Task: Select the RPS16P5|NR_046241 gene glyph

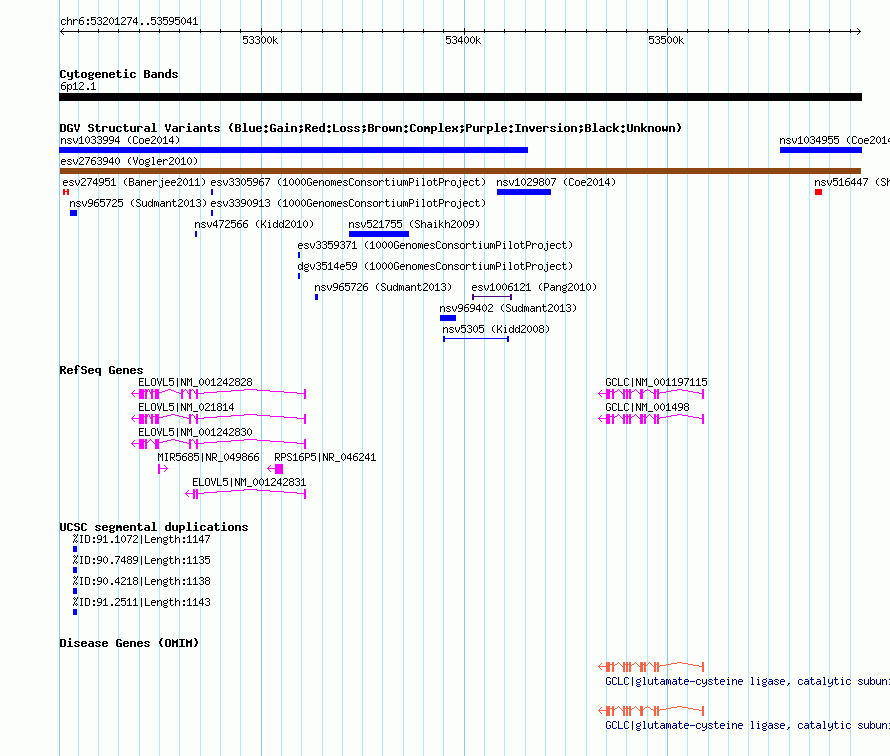Action: coord(275,469)
